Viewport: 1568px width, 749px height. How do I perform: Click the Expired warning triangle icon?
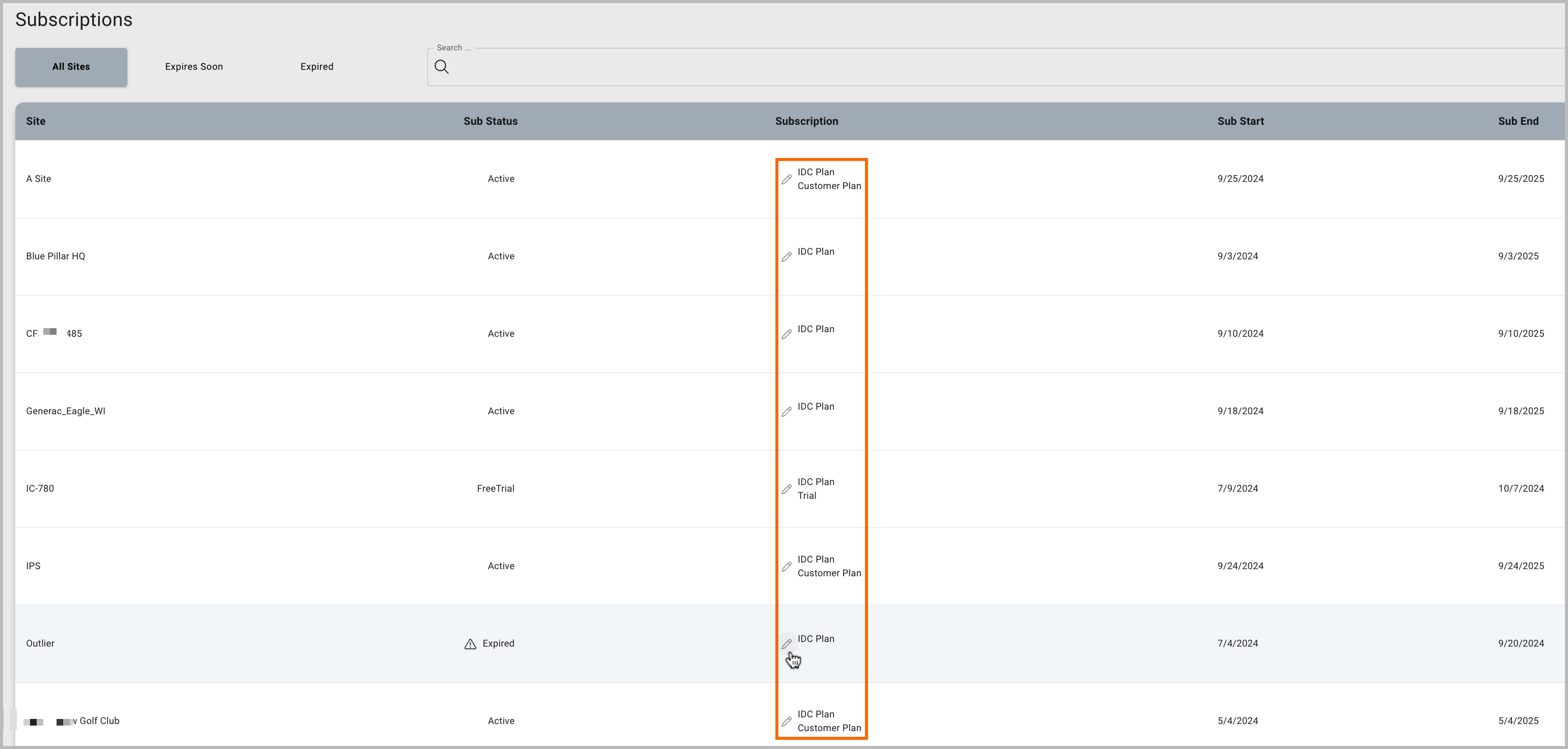coord(470,644)
